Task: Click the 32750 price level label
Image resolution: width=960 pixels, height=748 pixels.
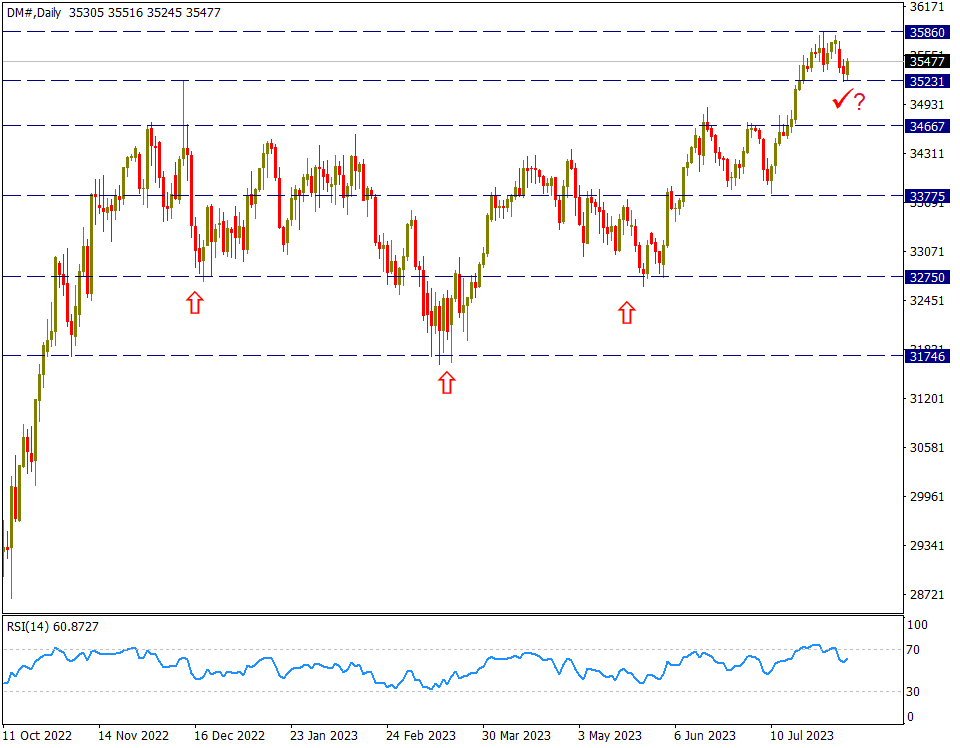Action: [926, 277]
